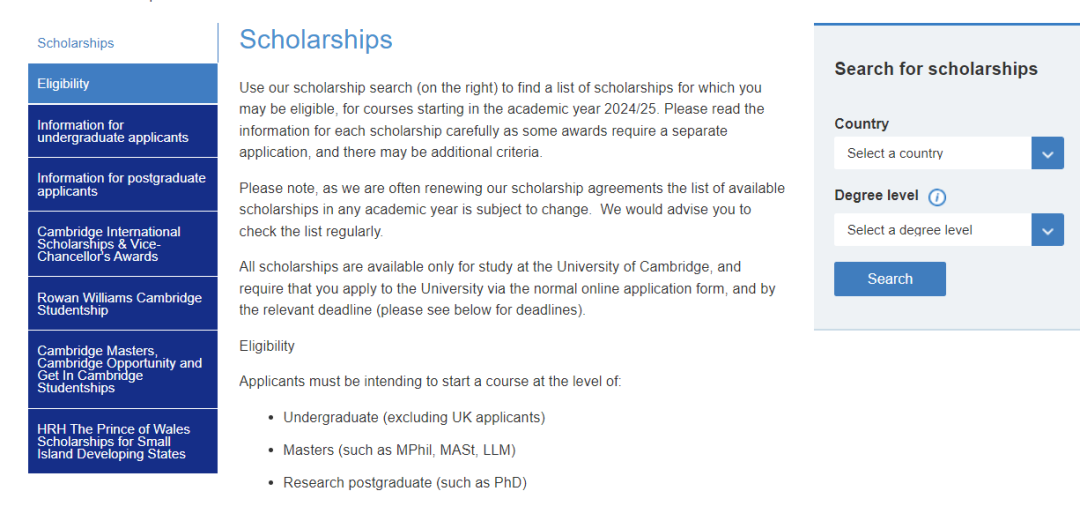Click the Scholarships page heading
The height and width of the screenshot is (506, 1080).
(315, 39)
